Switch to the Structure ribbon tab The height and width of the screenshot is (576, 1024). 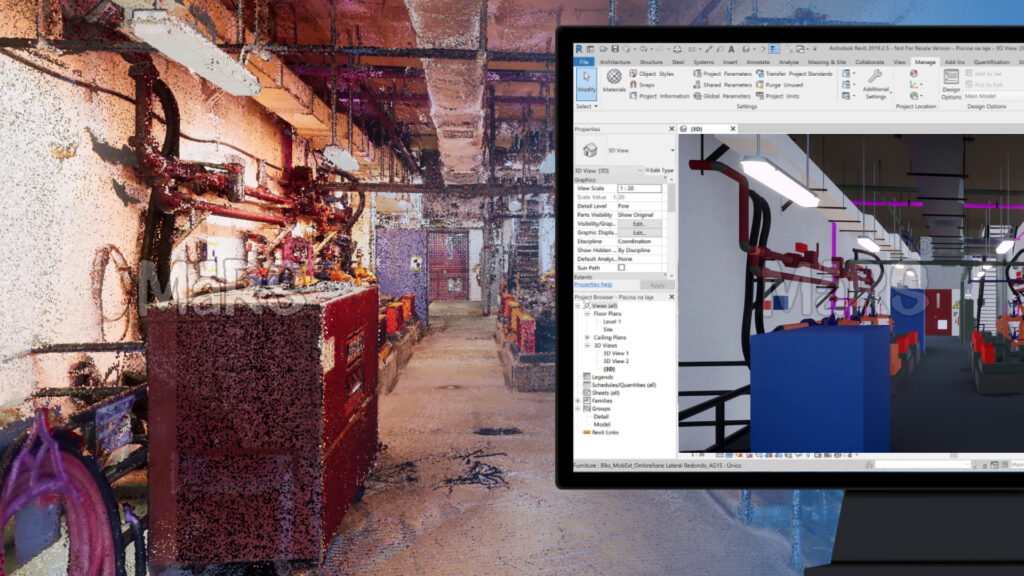[x=650, y=62]
